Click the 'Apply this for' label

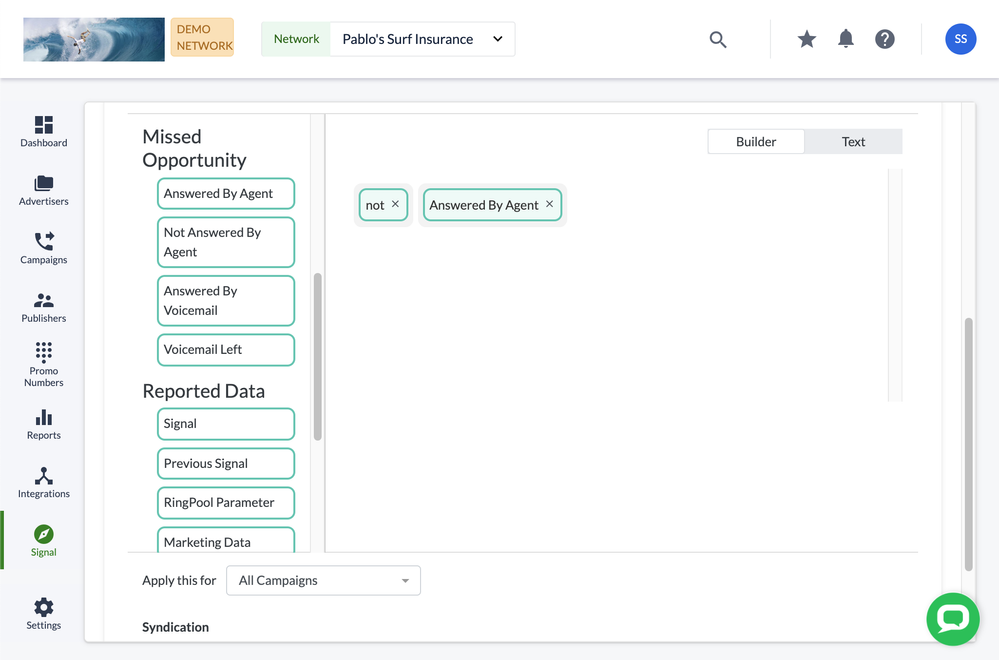pyautogui.click(x=179, y=580)
